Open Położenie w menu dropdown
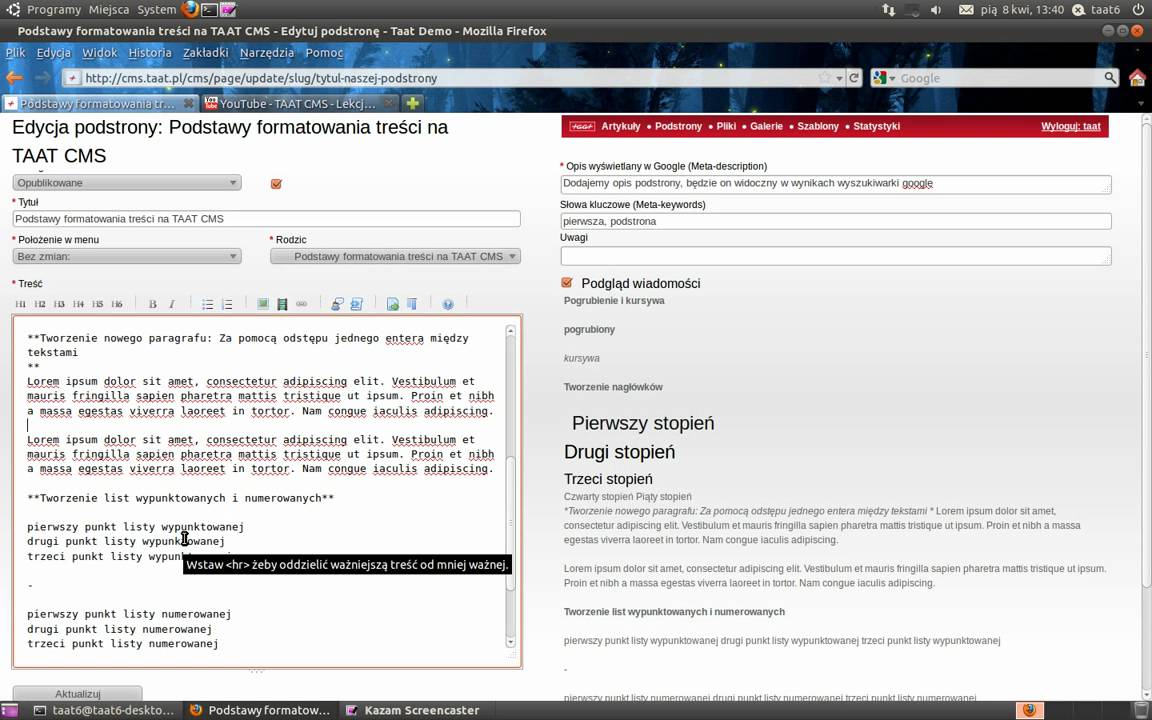 pyautogui.click(x=126, y=256)
